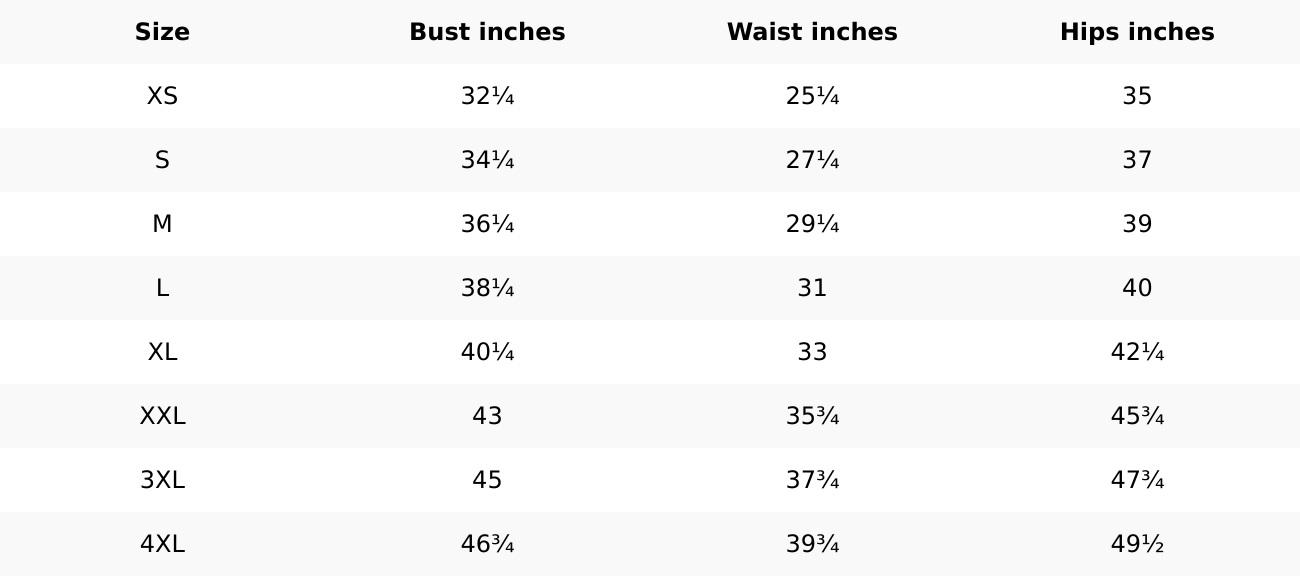Select the M size row label
The height and width of the screenshot is (576, 1300).
tap(162, 224)
